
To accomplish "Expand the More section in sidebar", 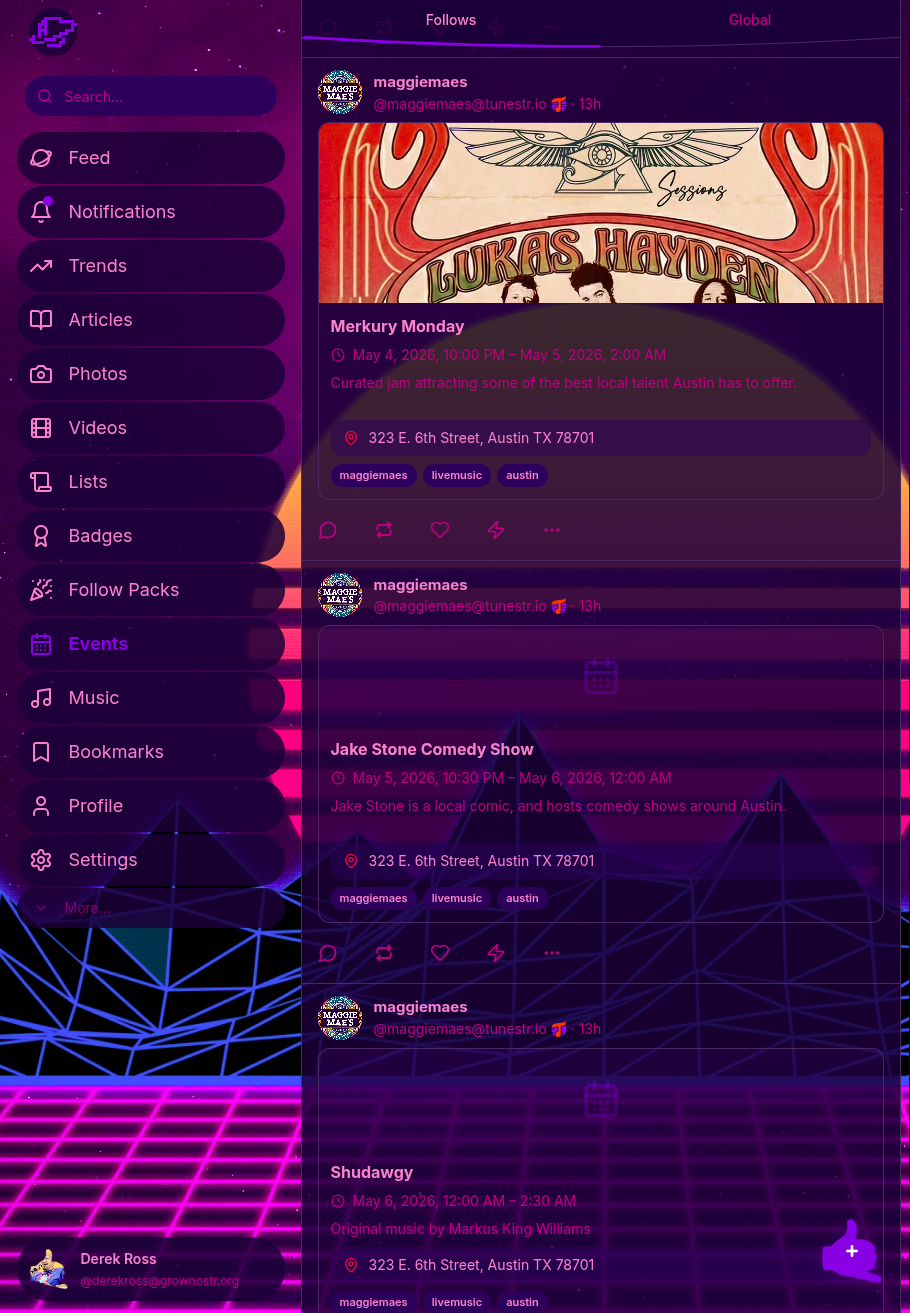I will click(x=86, y=908).
